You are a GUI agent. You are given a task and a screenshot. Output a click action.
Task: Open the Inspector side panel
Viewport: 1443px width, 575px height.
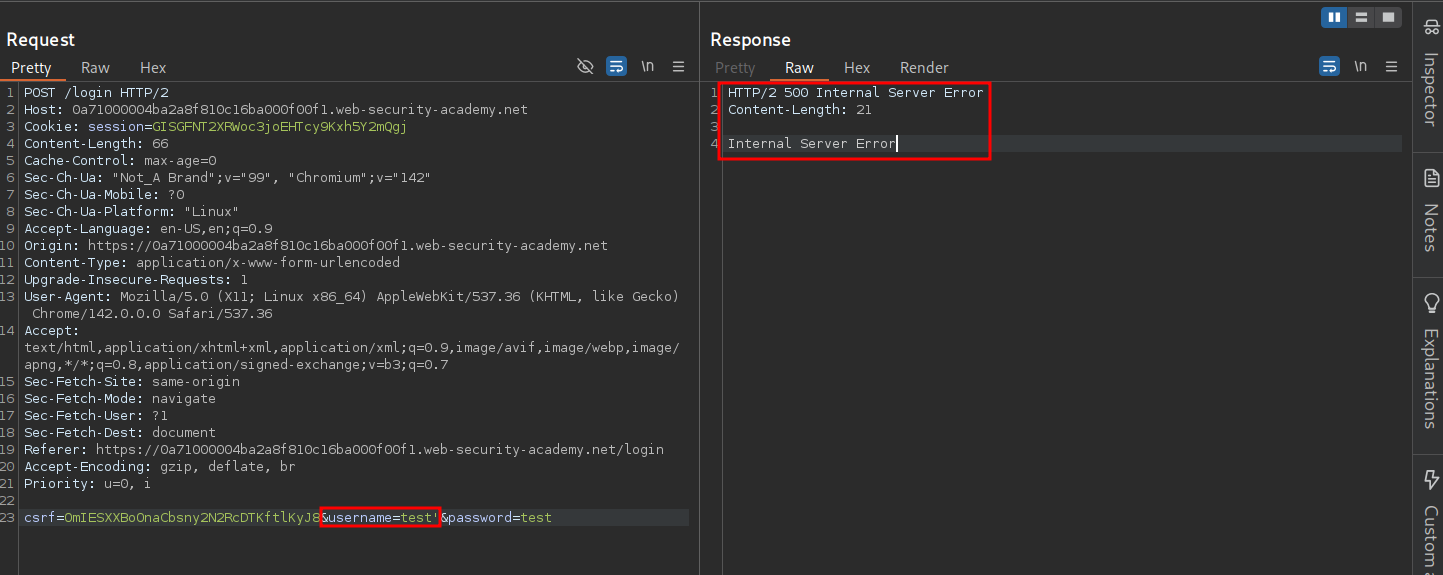pyautogui.click(x=1429, y=75)
